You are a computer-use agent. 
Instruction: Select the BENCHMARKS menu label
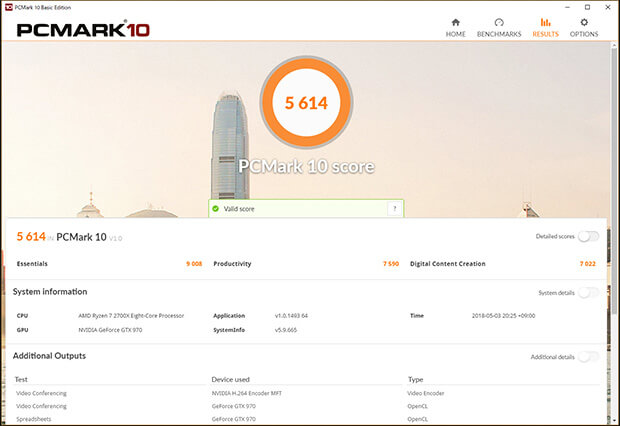point(499,34)
